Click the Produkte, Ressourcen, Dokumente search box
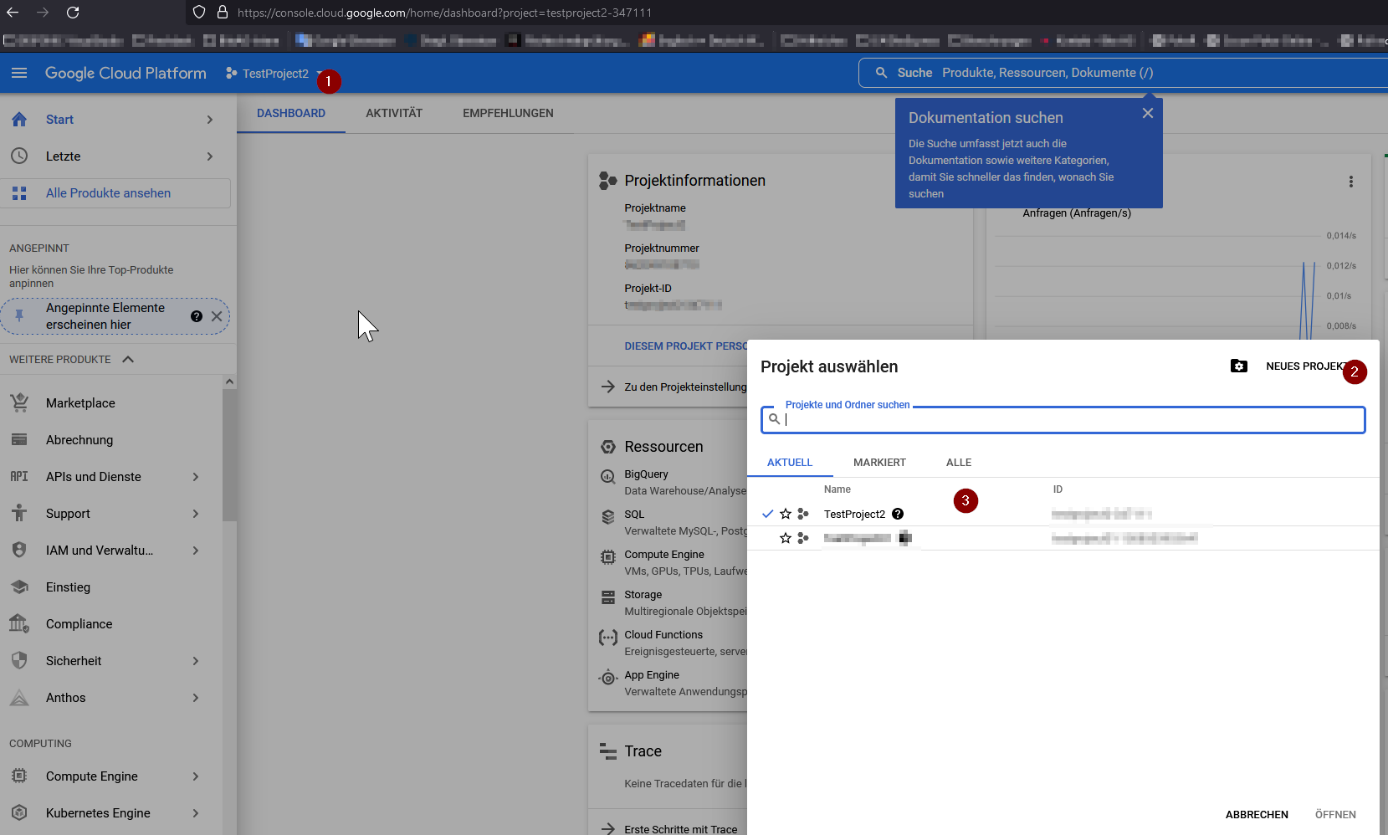The width and height of the screenshot is (1388, 835). (x=1122, y=73)
